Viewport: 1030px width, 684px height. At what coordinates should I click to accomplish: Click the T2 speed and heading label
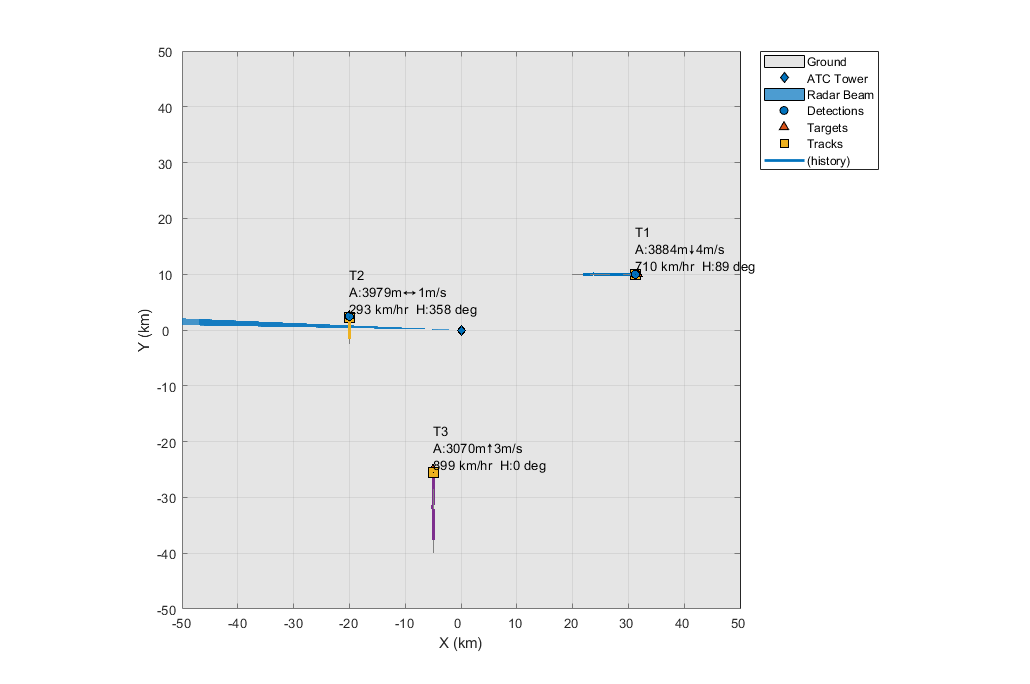click(x=413, y=309)
